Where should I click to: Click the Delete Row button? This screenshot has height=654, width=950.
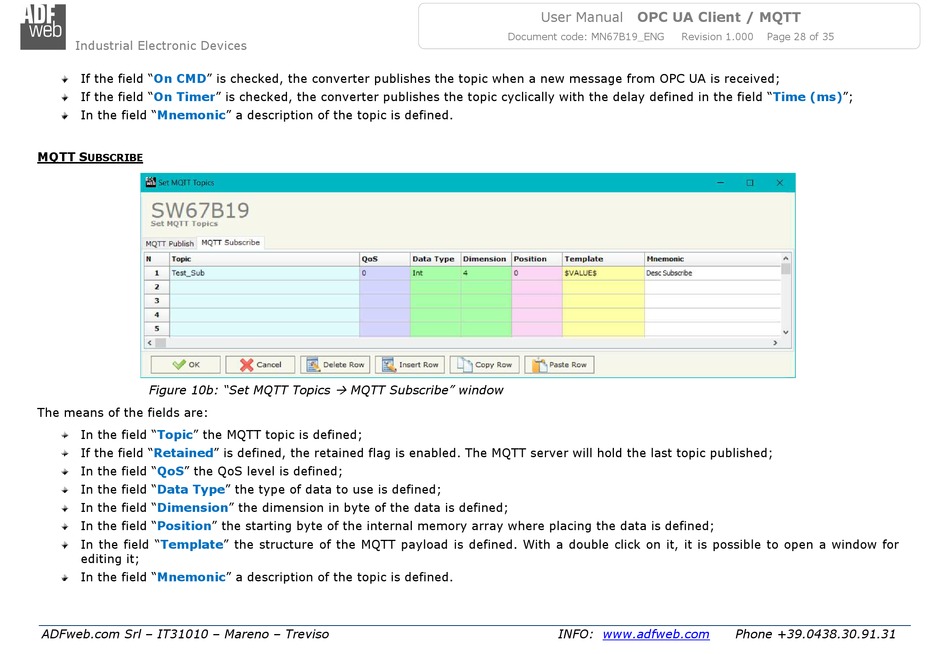335,364
